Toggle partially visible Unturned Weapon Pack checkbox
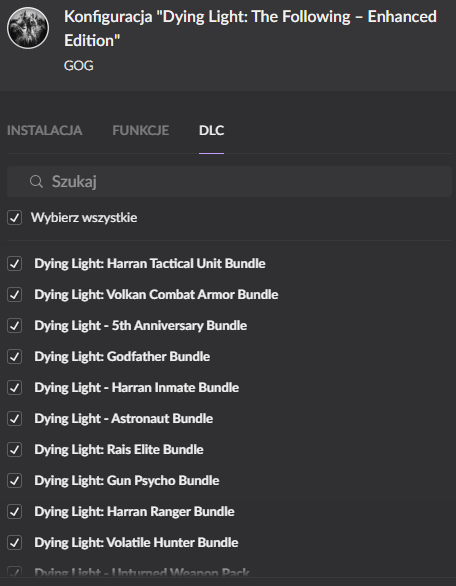This screenshot has width=456, height=586. (15, 572)
